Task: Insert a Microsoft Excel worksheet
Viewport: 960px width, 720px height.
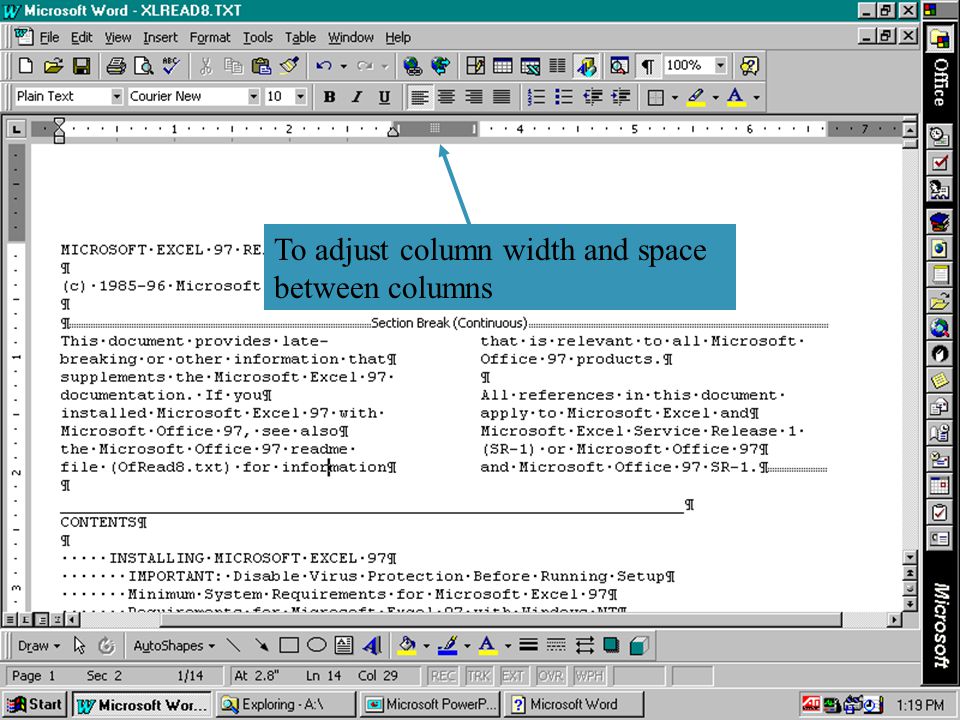Action: coord(530,66)
